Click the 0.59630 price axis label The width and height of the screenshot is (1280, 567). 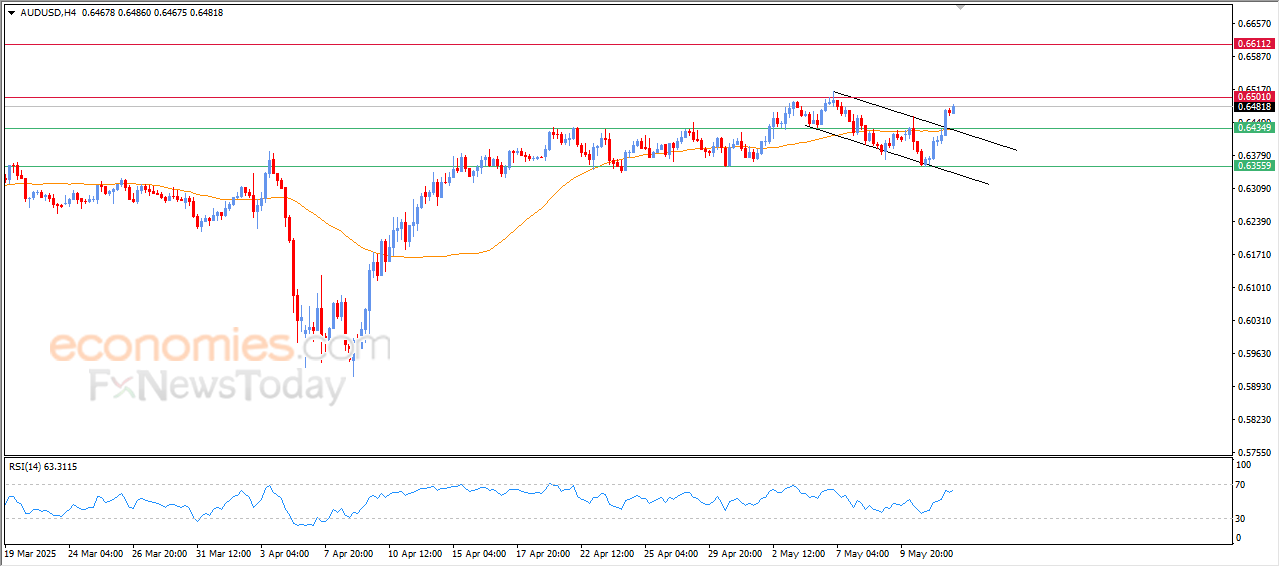click(1254, 354)
